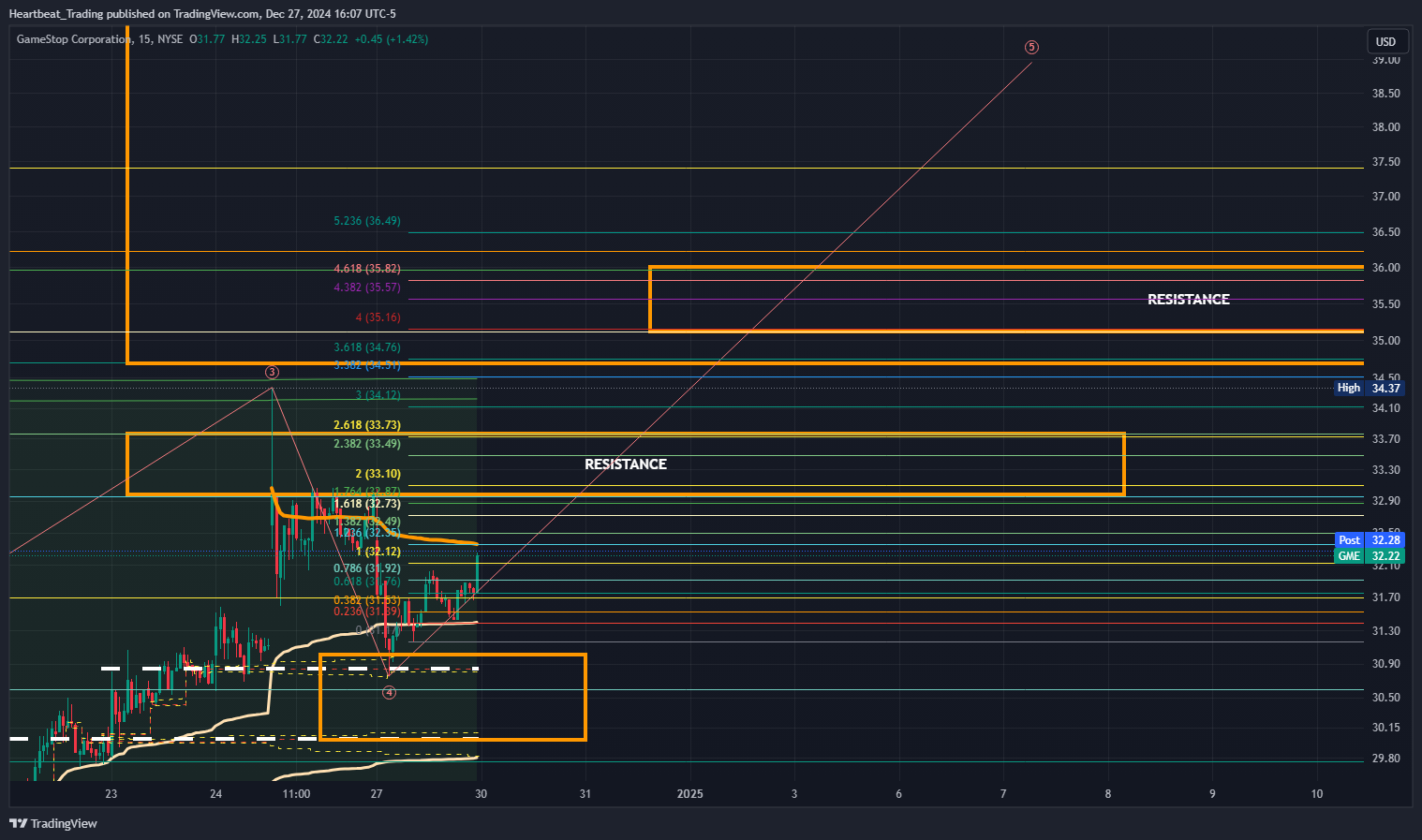Click 35.00 on the price axis
This screenshot has width=1422, height=840.
tap(1385, 341)
